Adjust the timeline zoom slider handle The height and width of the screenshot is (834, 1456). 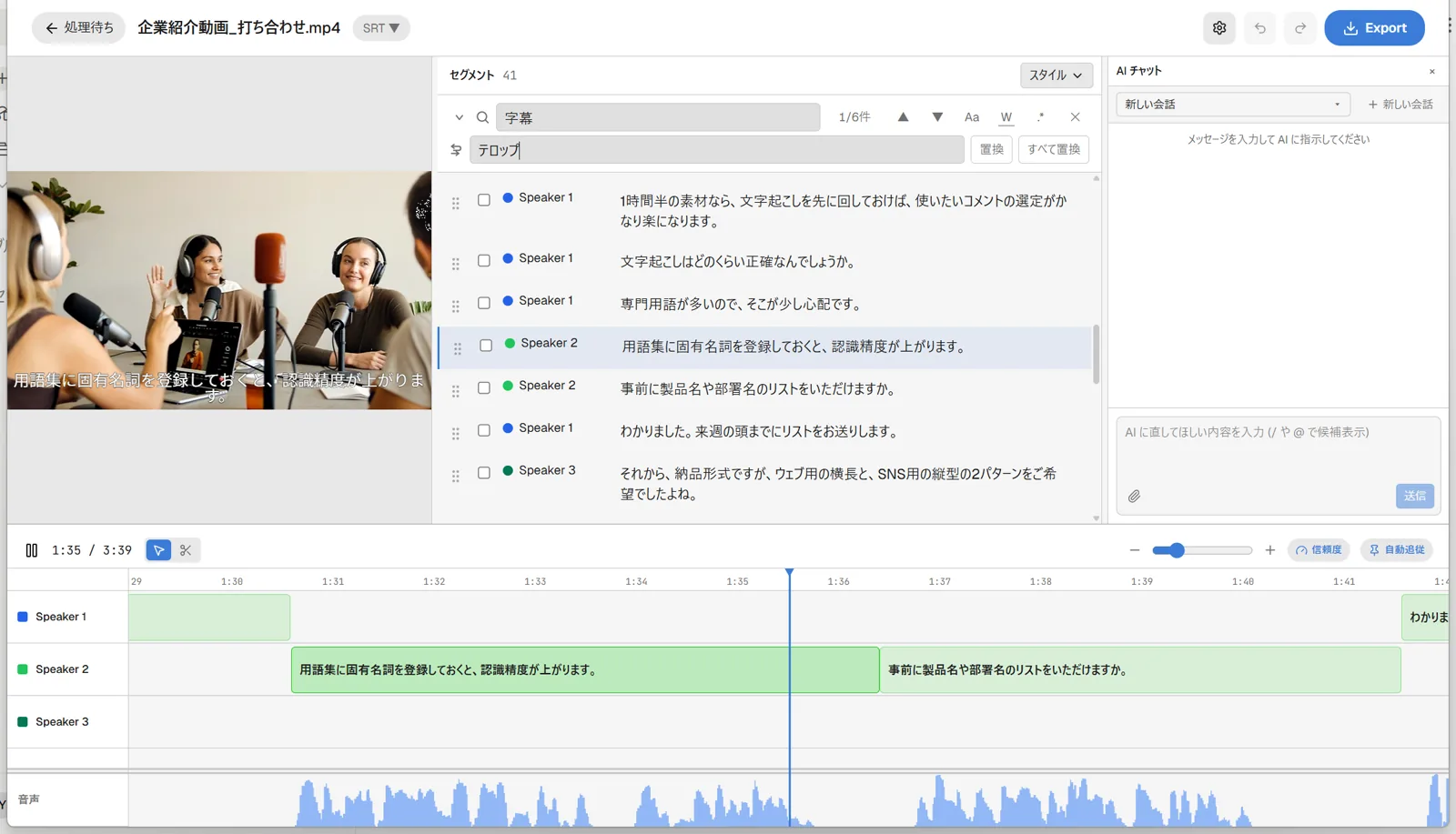[x=1177, y=550]
